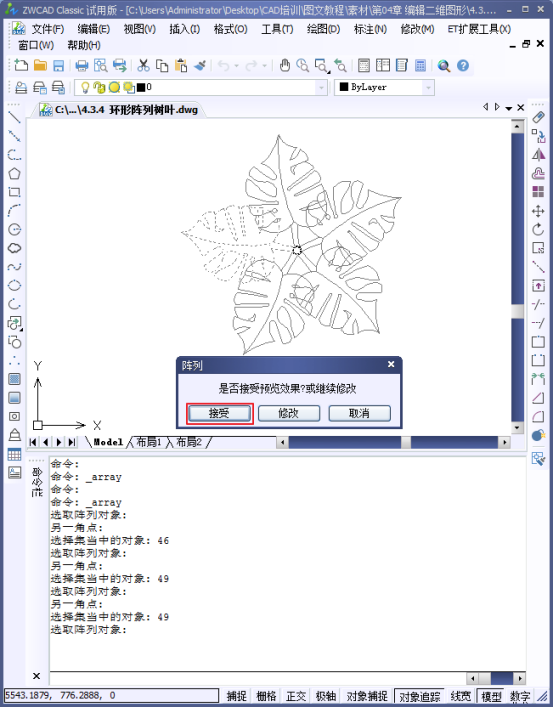554x708 pixels.
Task: Open the document tab list arrow
Action: (509, 108)
